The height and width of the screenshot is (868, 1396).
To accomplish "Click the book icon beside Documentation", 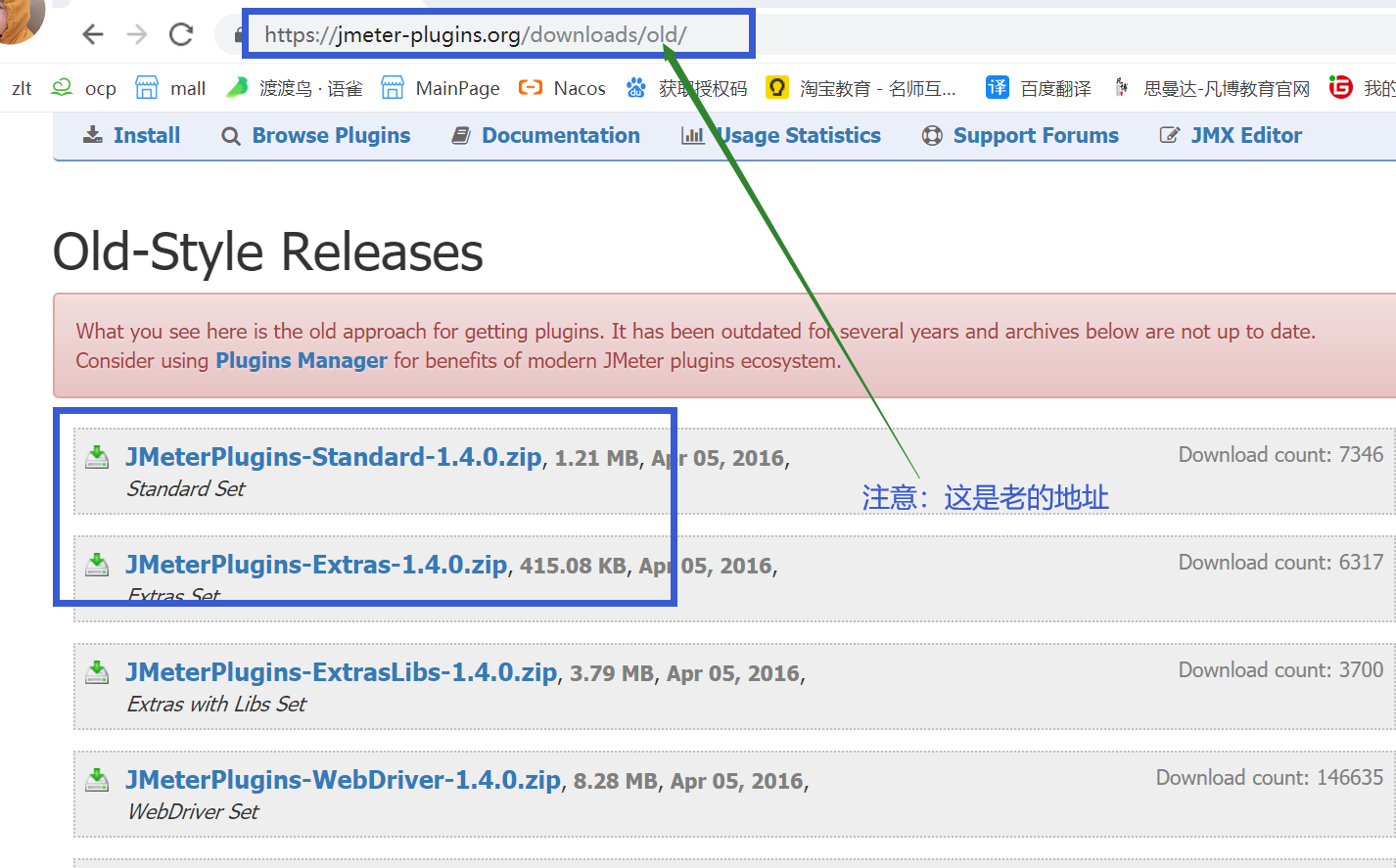I will point(460,135).
